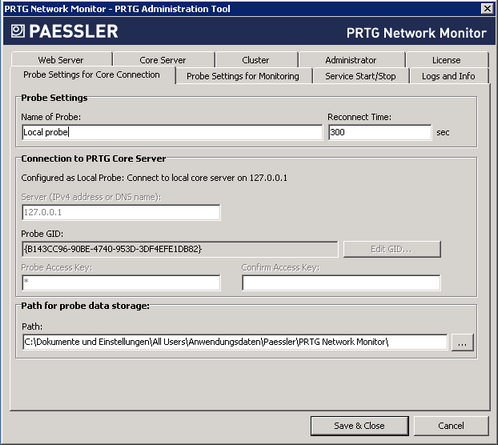The height and width of the screenshot is (445, 498).
Task: Open the Service Start/Stop tab
Action: tap(361, 76)
